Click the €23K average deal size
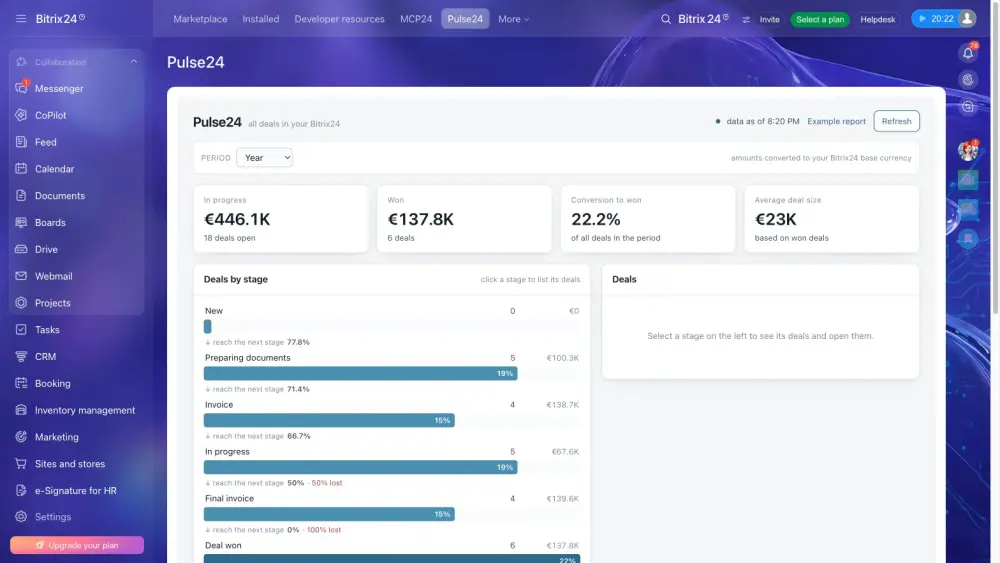The height and width of the screenshot is (563, 1000). click(x=776, y=219)
